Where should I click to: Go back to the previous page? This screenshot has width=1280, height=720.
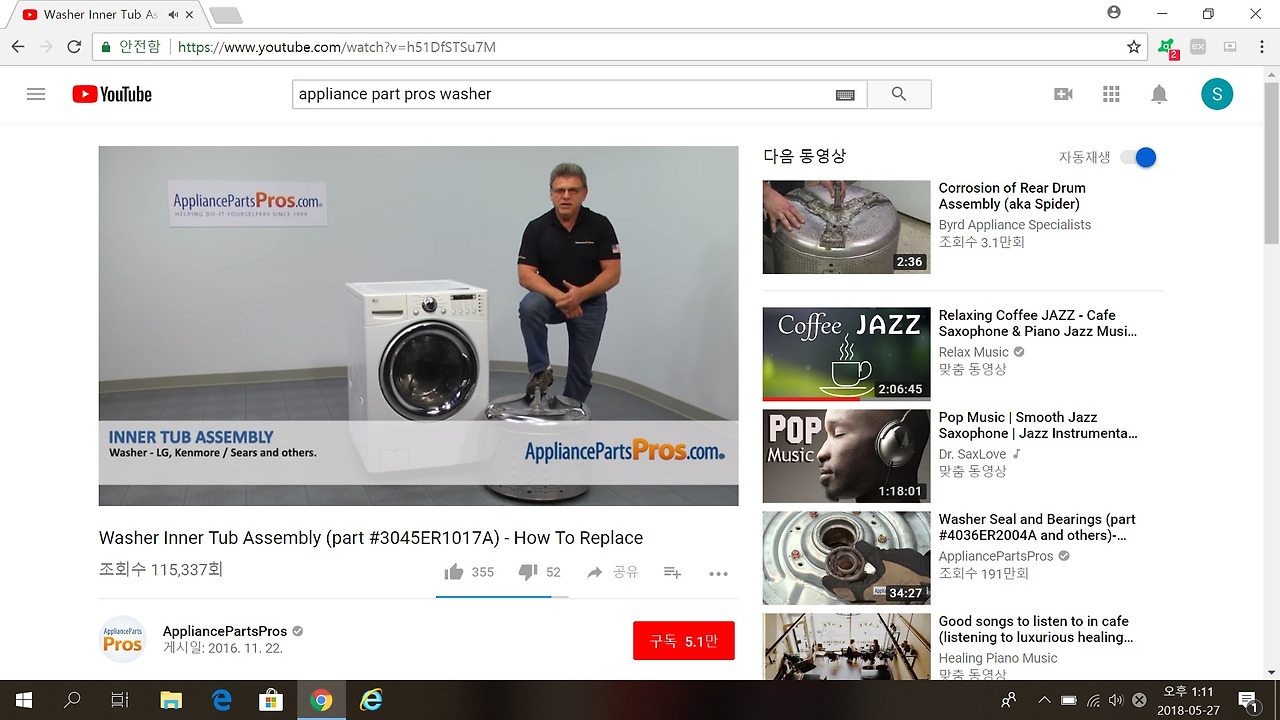pyautogui.click(x=18, y=47)
